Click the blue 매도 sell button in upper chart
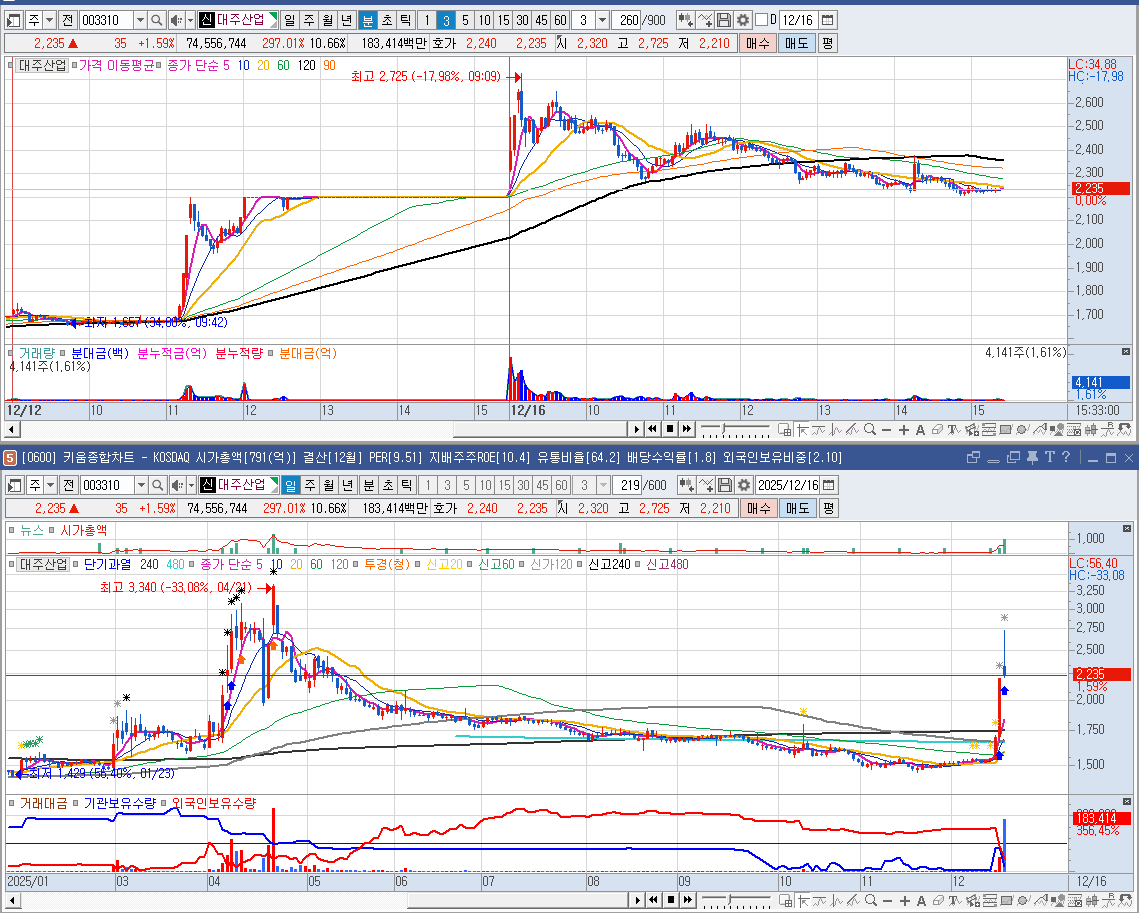This screenshot has width=1139, height=913. (x=796, y=43)
